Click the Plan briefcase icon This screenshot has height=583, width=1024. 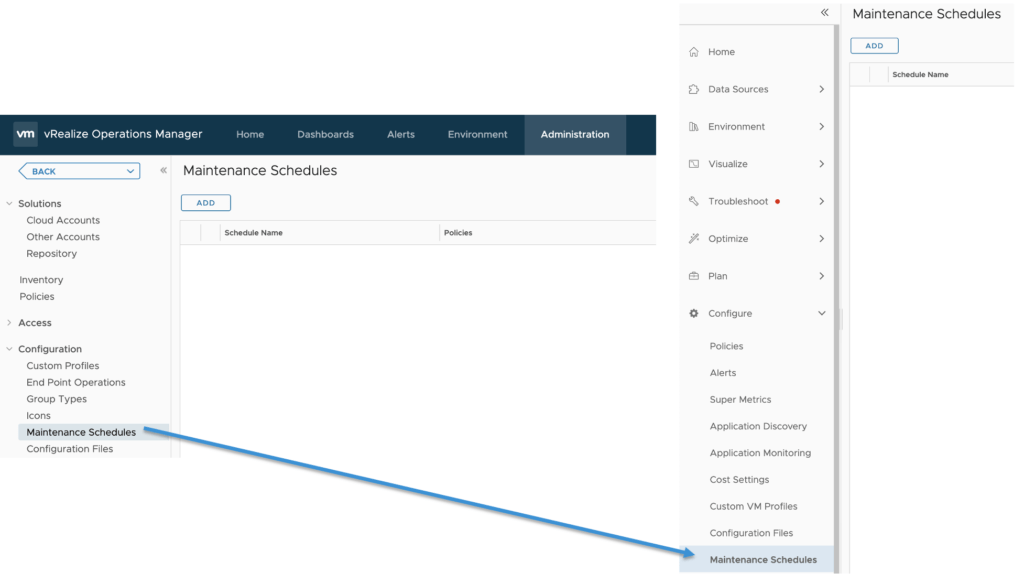click(694, 276)
